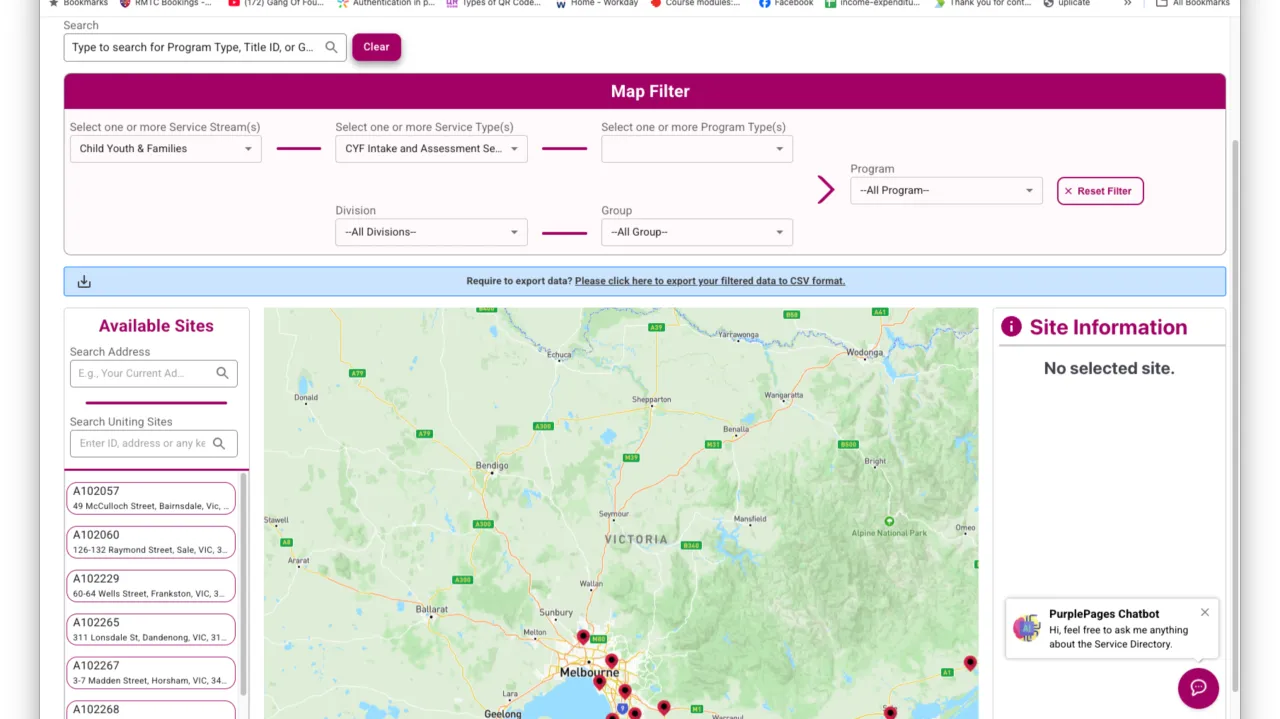This screenshot has height=719, width=1280.
Task: Open the Home - Workday bookmark
Action: 596,4
